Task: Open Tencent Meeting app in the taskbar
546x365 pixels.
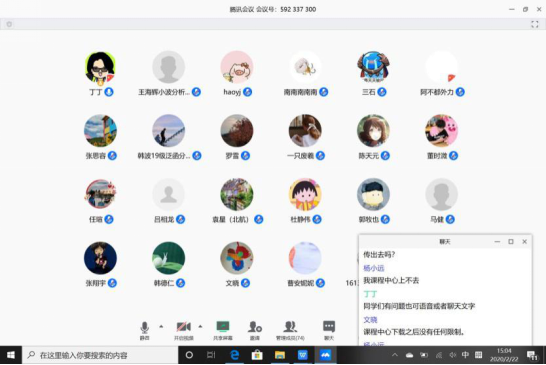Action: (x=325, y=355)
